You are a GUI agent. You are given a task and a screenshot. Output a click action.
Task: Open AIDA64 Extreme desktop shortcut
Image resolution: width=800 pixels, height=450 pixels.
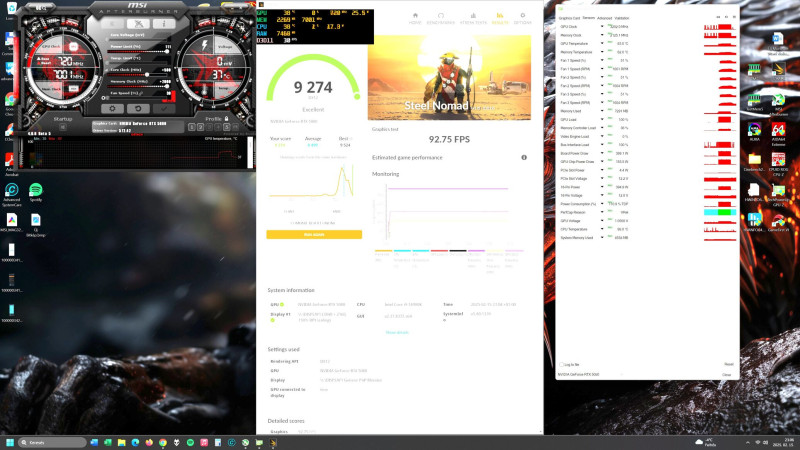[778, 135]
